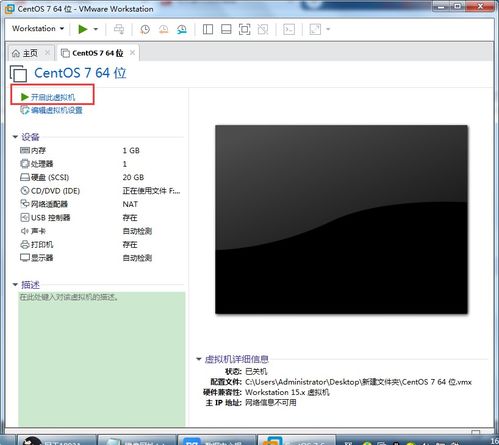Open the Workstation dropdown menu

tap(38, 29)
